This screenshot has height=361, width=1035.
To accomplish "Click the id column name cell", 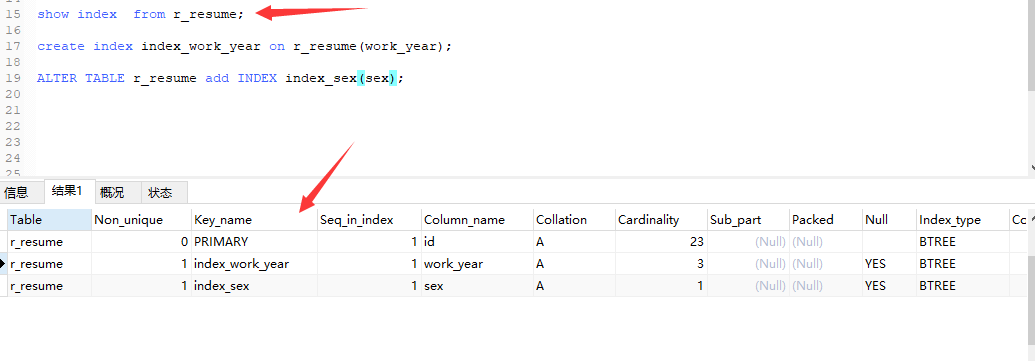I will coord(477,242).
